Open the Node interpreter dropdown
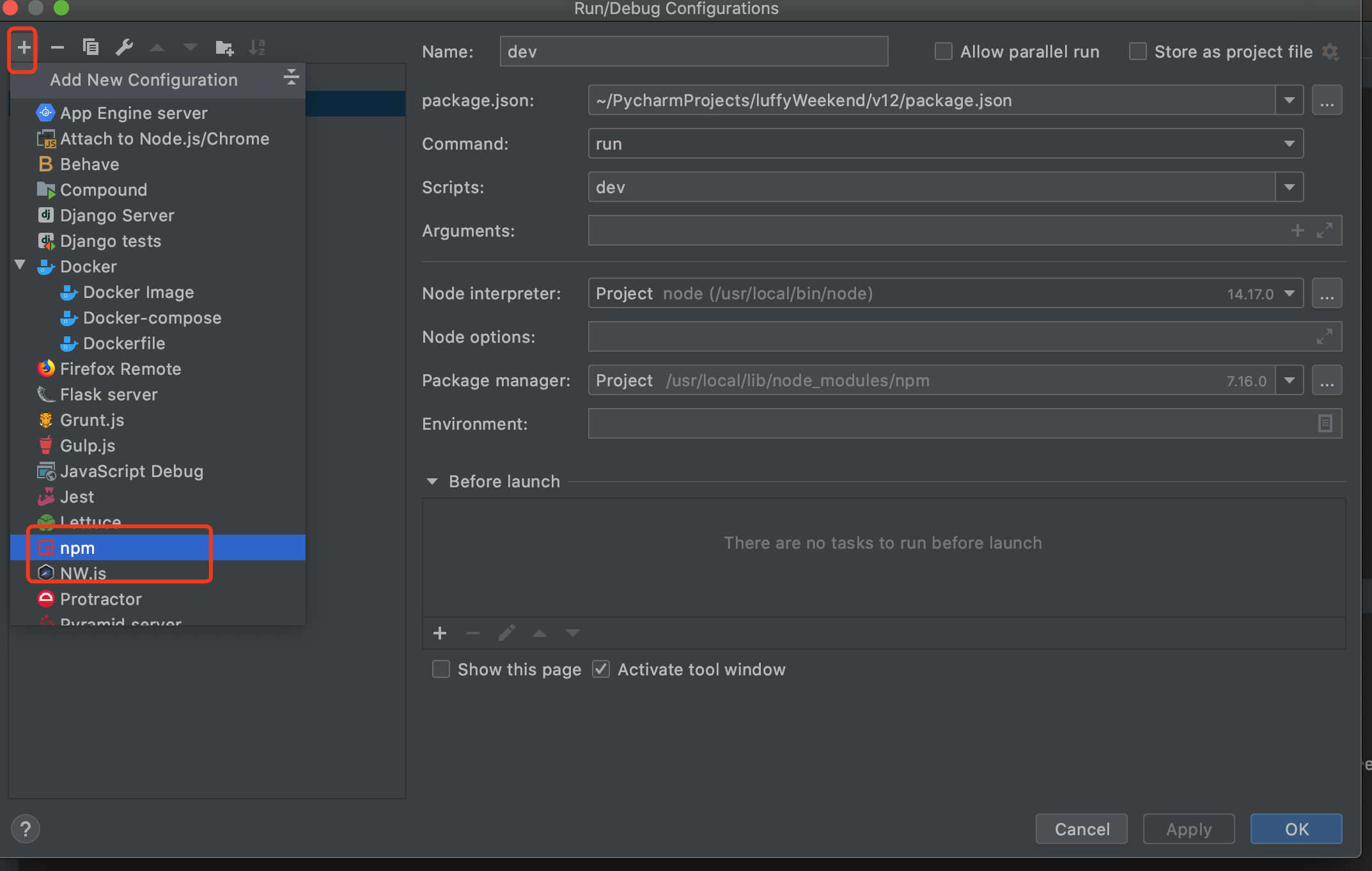This screenshot has width=1372, height=871. point(1290,294)
